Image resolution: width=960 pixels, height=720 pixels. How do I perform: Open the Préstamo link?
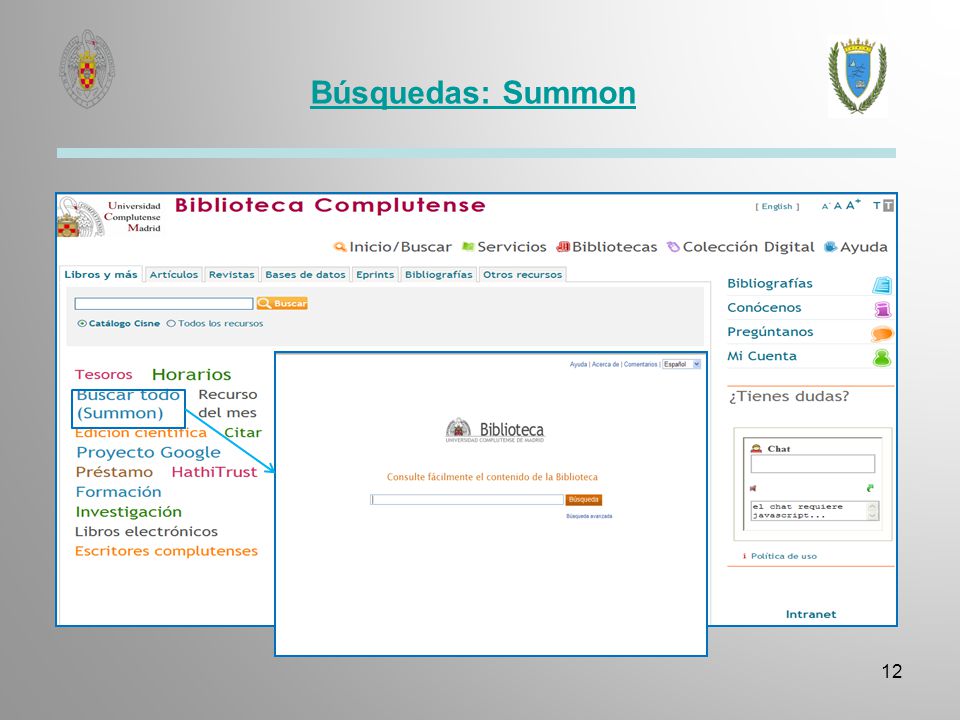click(114, 472)
